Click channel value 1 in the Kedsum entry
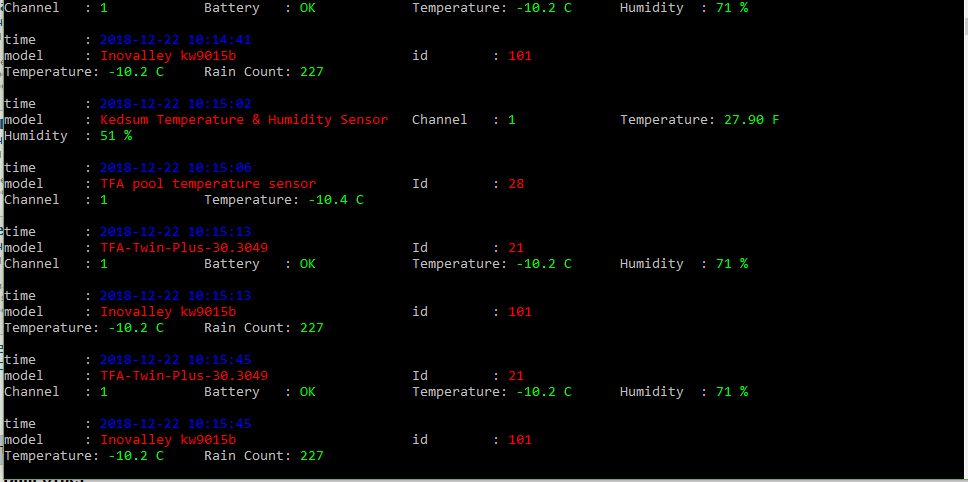This screenshot has width=968, height=482. tap(512, 120)
